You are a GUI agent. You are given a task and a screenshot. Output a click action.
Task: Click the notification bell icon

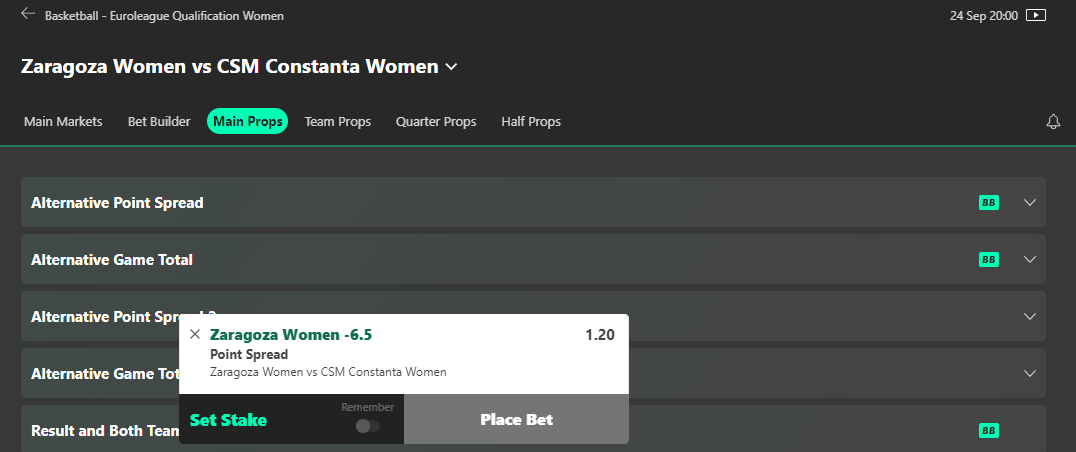[x=1052, y=122]
